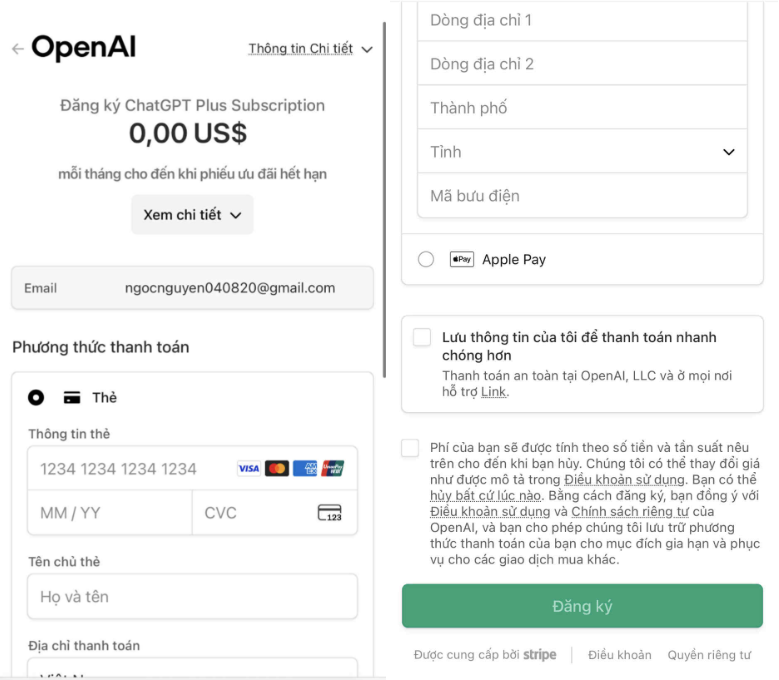Screen dimensions: 779x680
Task: Click the vertical scrollbar on the left panel
Action: [384, 199]
